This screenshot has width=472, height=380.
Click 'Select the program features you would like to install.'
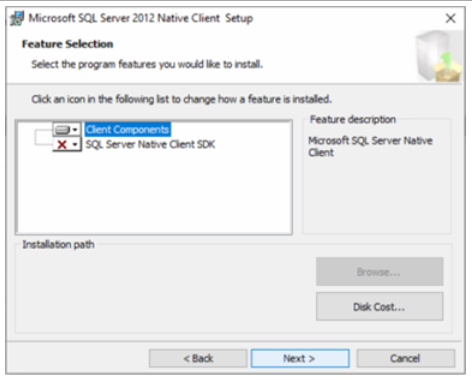point(147,64)
